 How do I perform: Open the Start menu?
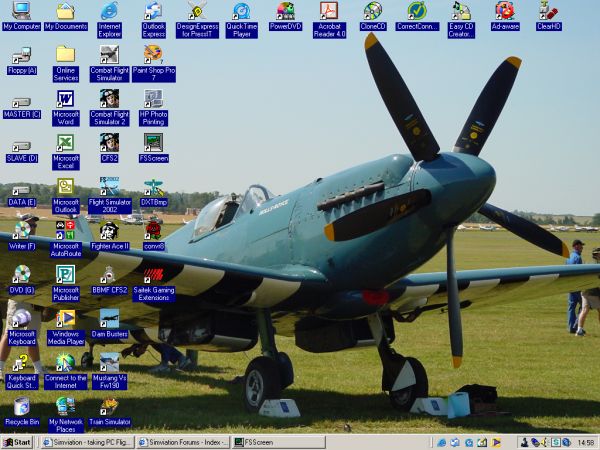pos(19,442)
